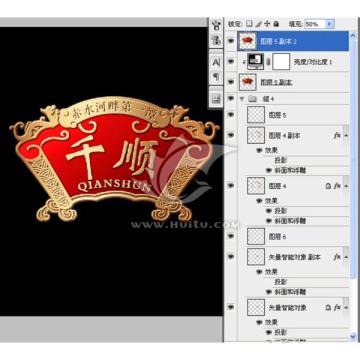This screenshot has width=360, height=360.
Task: Collapse effects arrow on 图层 4 layer
Action: tap(346, 186)
